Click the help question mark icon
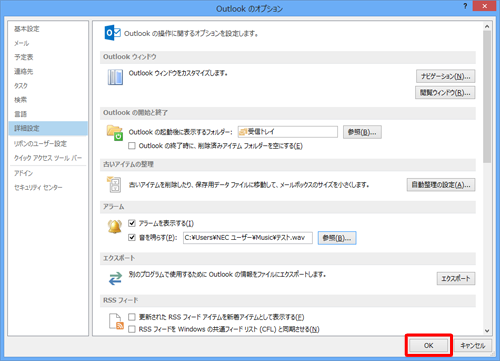 click(x=465, y=6)
